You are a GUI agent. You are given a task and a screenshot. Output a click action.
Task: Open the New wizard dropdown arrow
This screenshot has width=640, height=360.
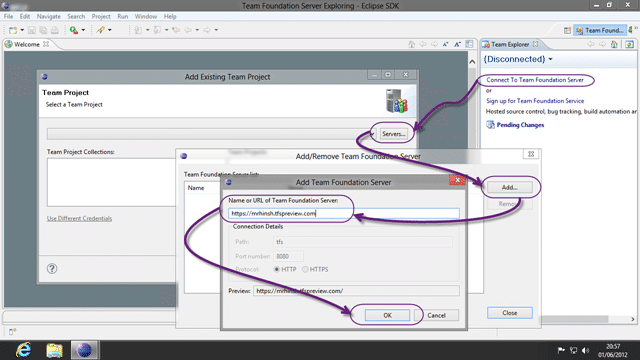click(x=22, y=30)
